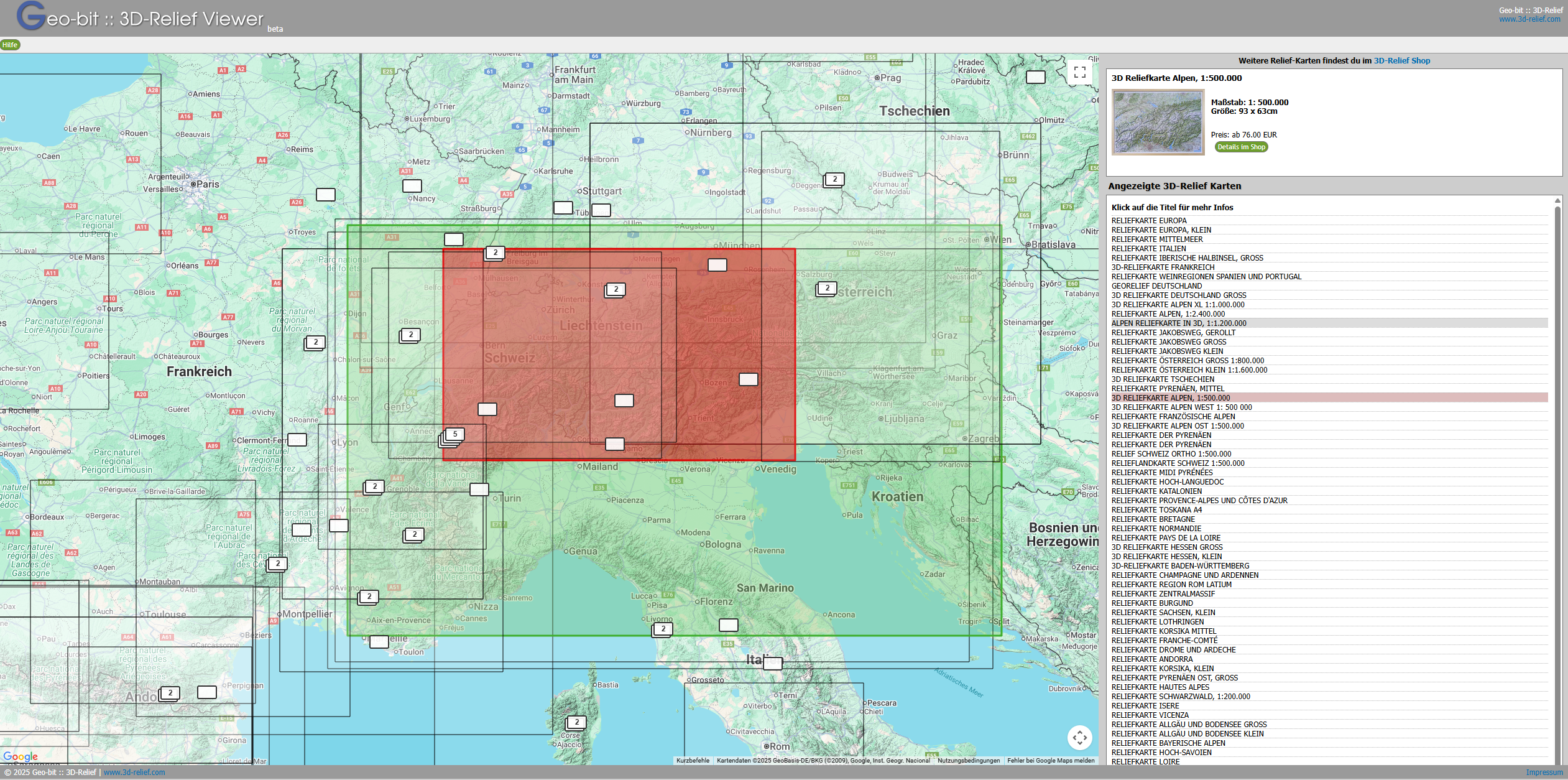Select RELIEFKARTE TOSKANA A4 entry
The width and height of the screenshot is (1568, 780).
point(1156,510)
